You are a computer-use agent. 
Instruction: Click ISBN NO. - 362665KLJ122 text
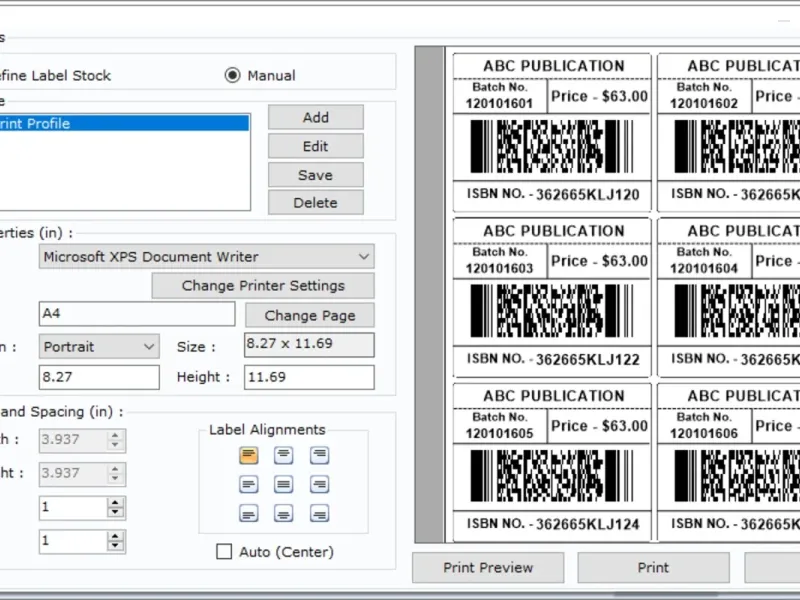pyautogui.click(x=553, y=359)
